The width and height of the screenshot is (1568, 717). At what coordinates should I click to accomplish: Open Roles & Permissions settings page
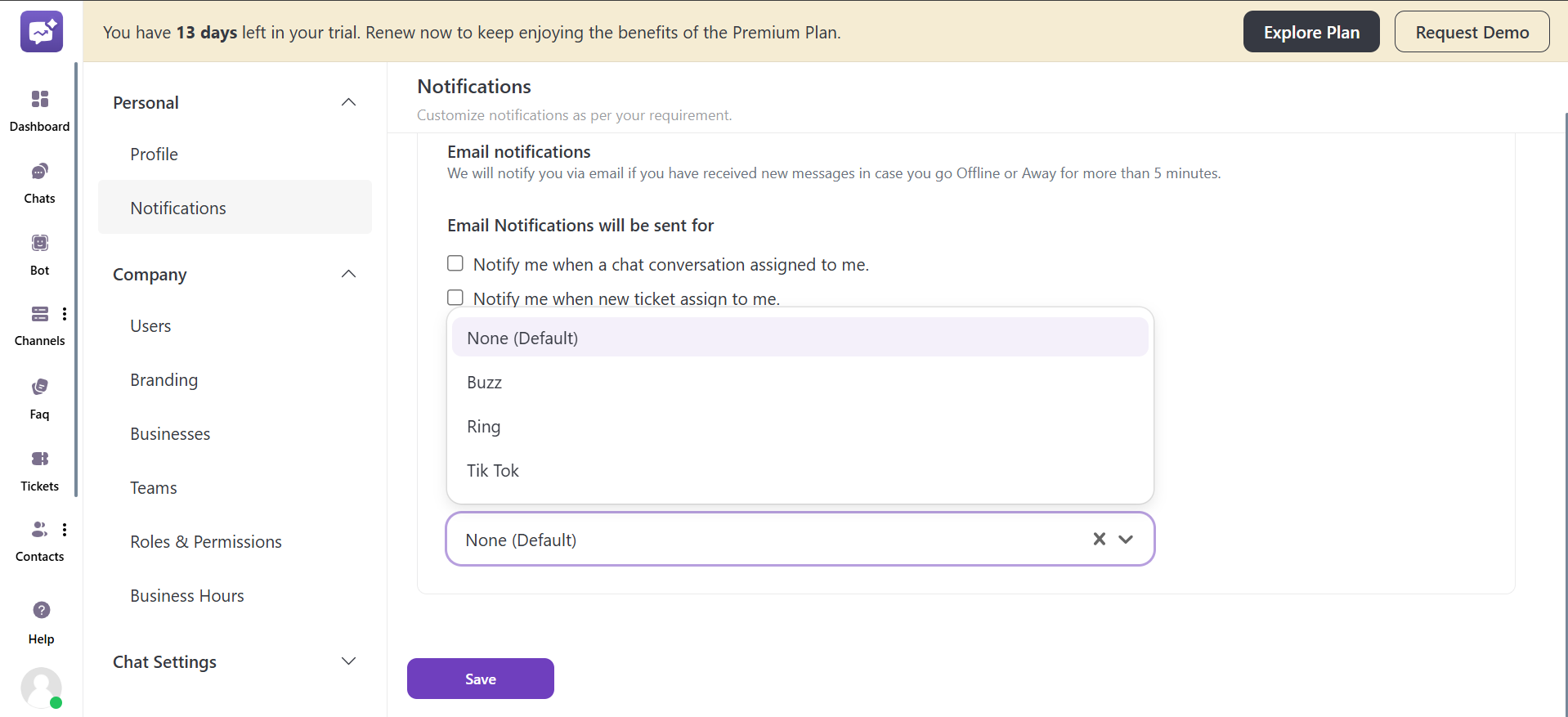click(205, 542)
